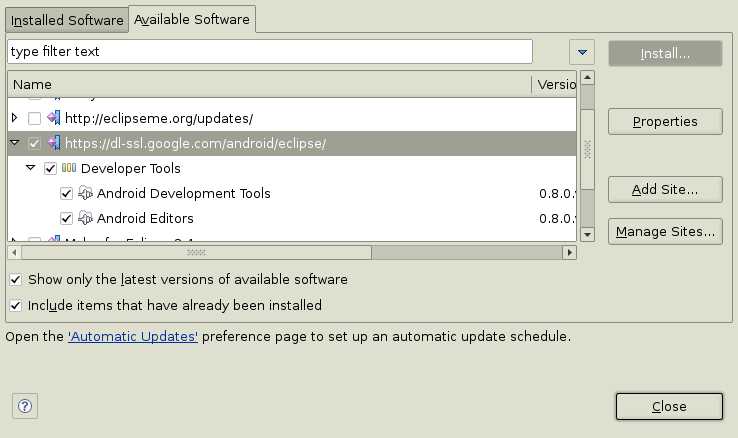Viewport: 738px width, 438px height.
Task: Click the Name column header
Action: tap(270, 85)
